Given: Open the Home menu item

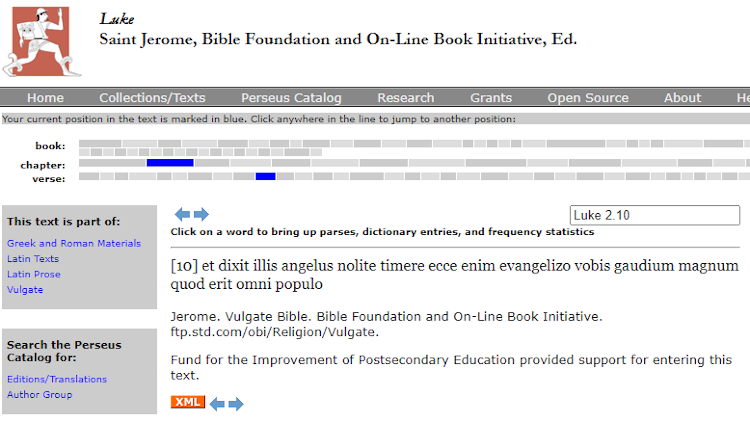Looking at the screenshot, I should coord(45,98).
